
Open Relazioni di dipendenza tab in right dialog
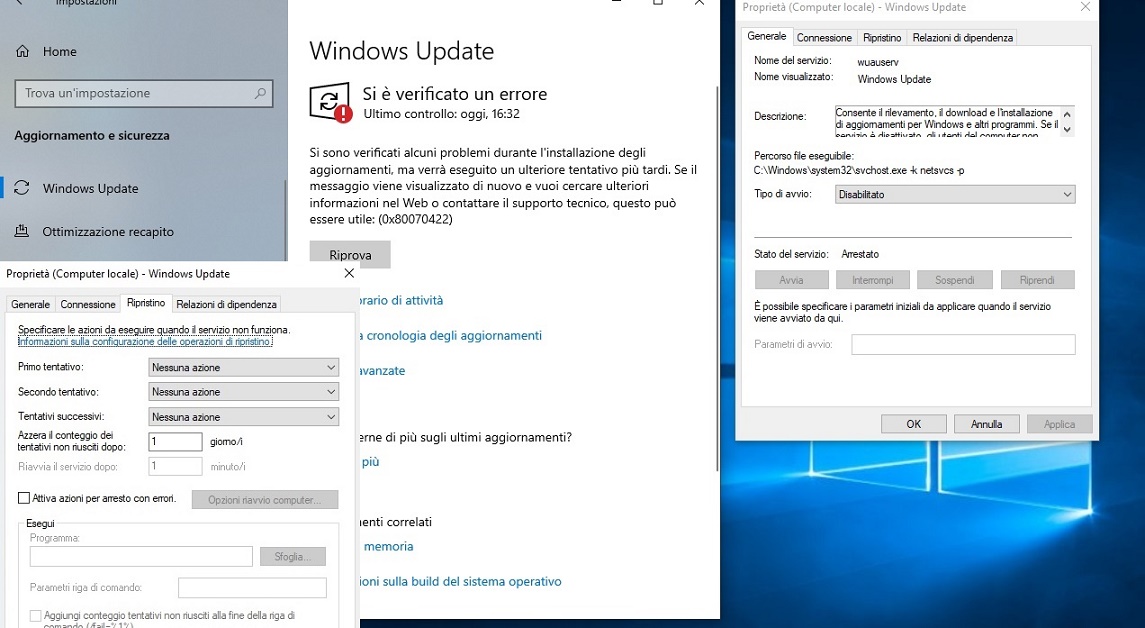click(x=962, y=37)
